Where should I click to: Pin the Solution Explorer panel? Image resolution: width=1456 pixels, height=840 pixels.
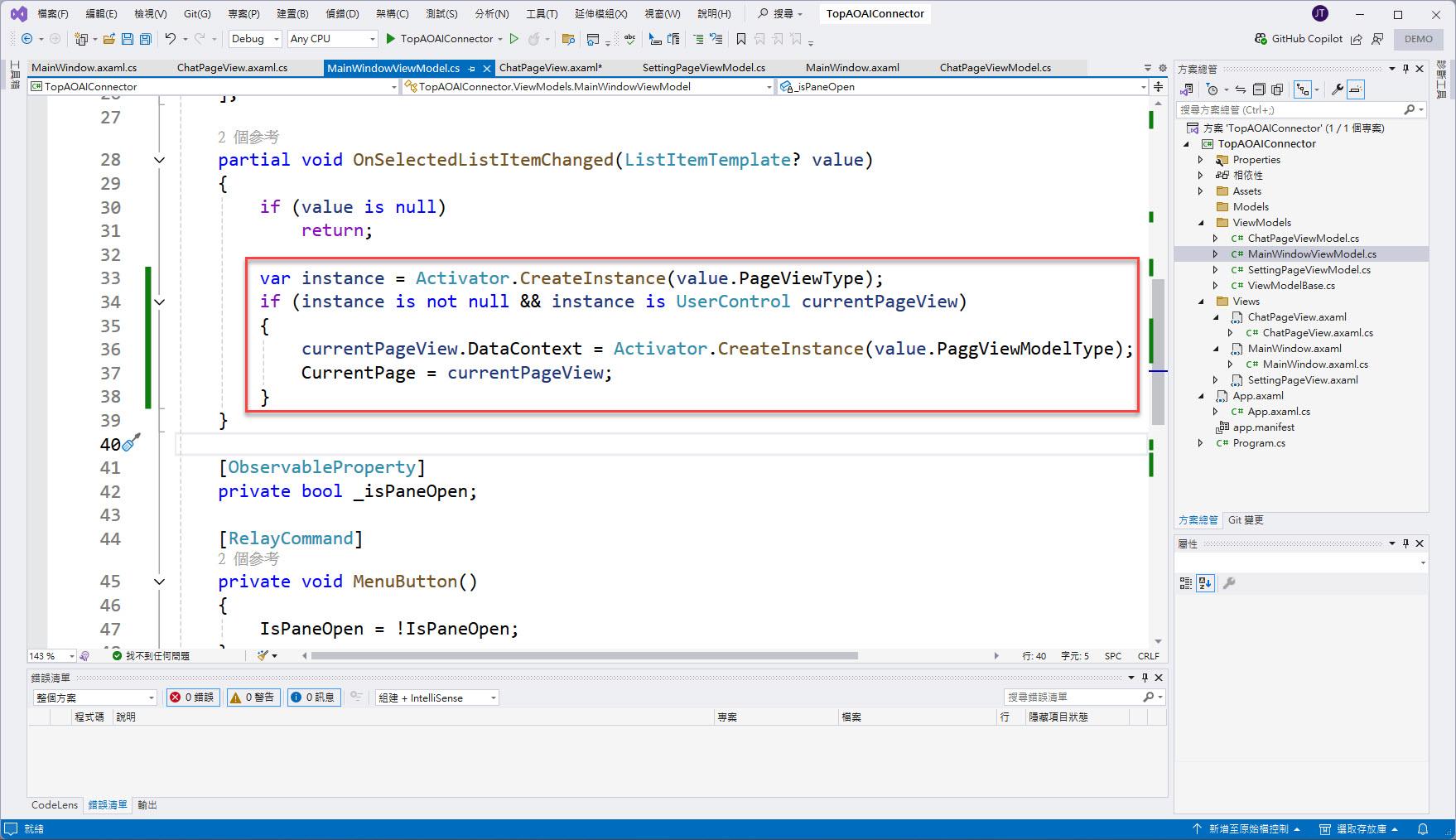[1405, 69]
